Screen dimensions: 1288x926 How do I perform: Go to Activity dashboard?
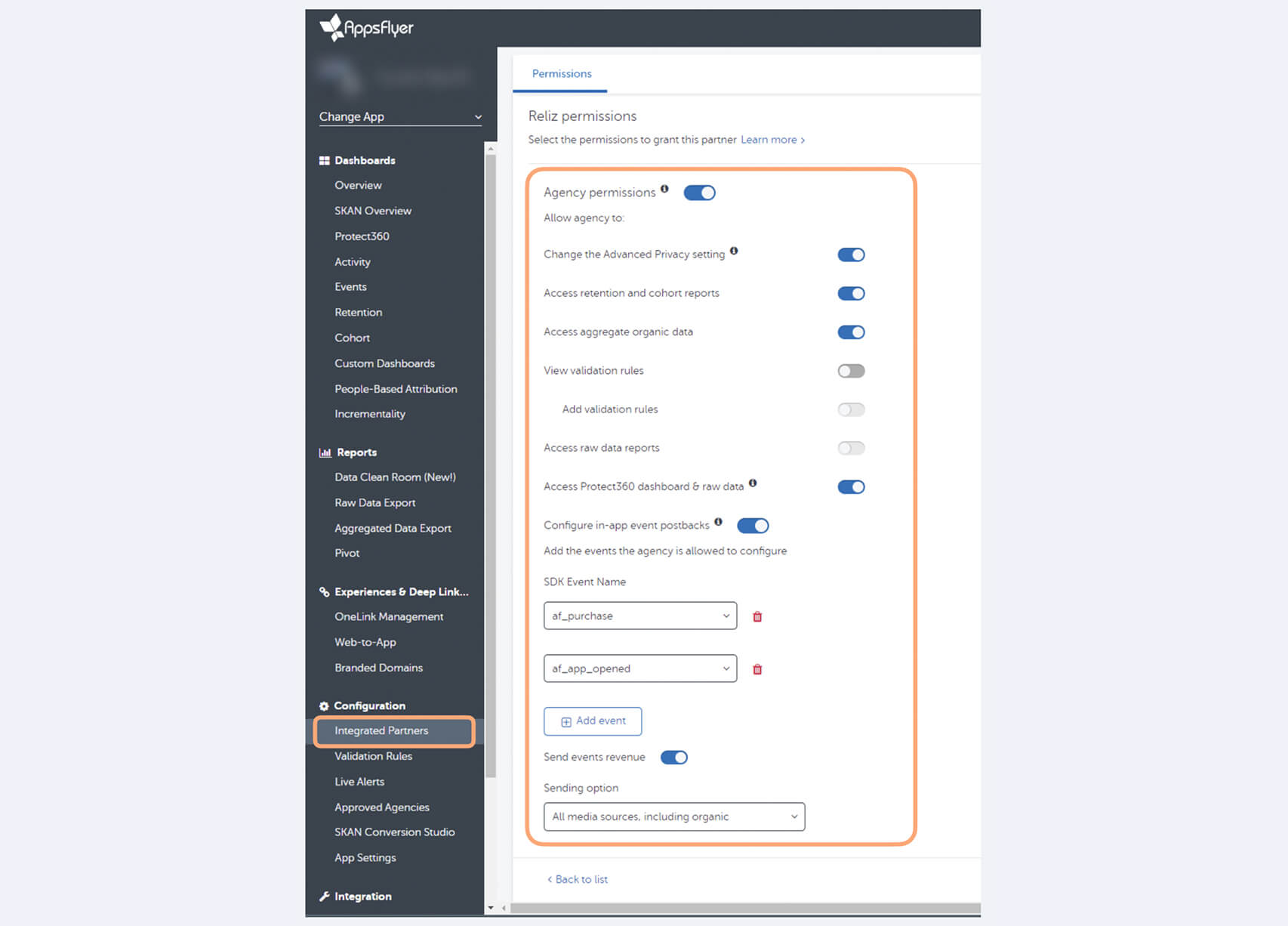pyautogui.click(x=353, y=263)
